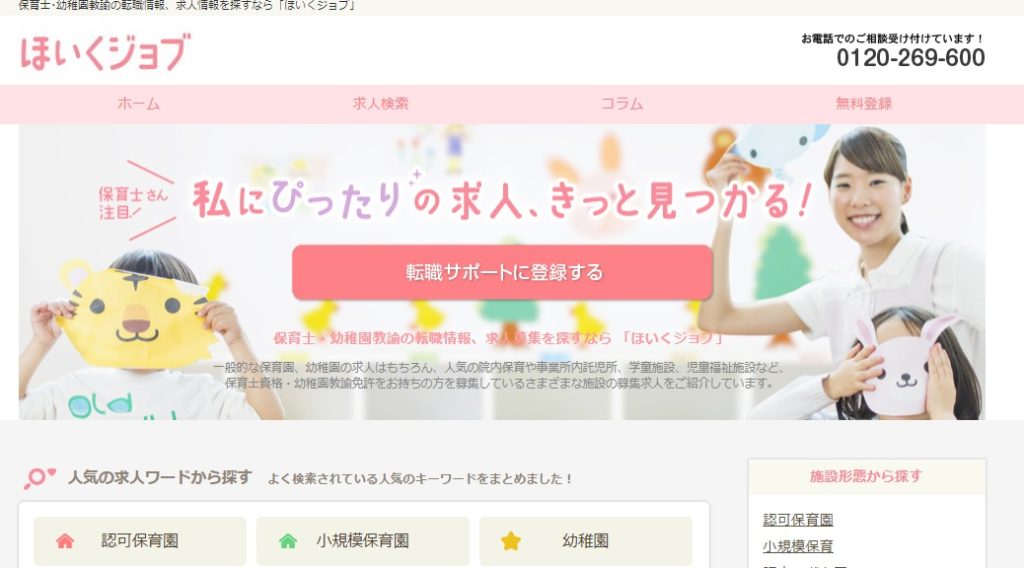Open the 求人検索 navigation item
The image size is (1024, 568).
pos(380,104)
